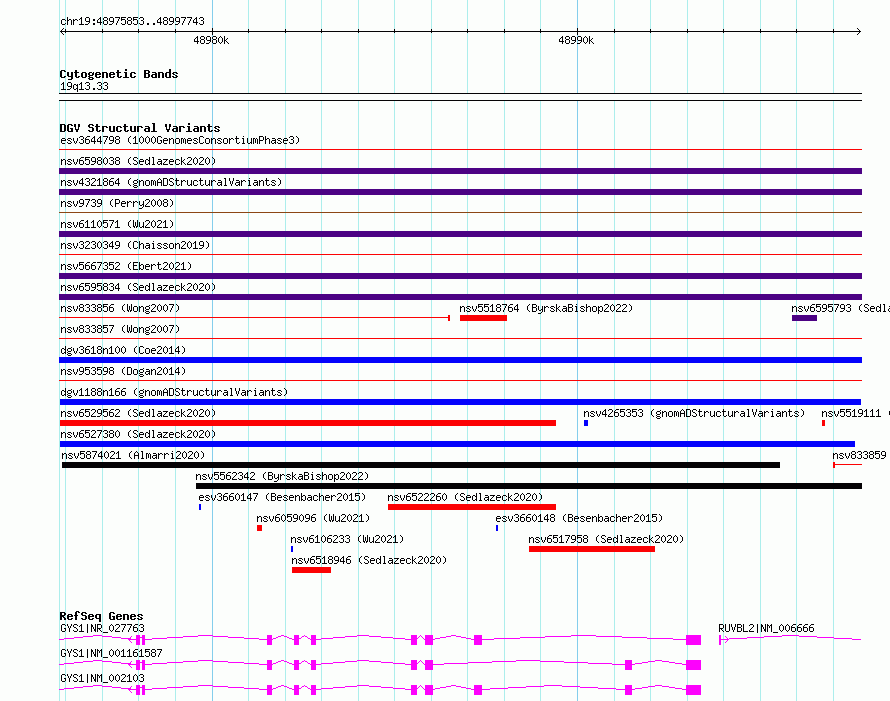Click the 19q13.33 cytogenetic band label

point(84,86)
